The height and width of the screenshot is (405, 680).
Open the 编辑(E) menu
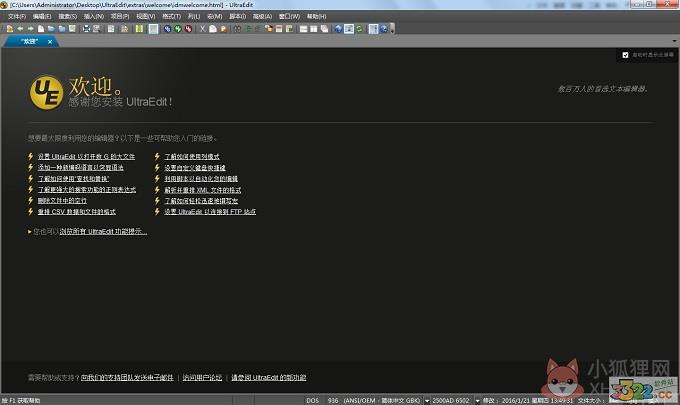[x=42, y=16]
